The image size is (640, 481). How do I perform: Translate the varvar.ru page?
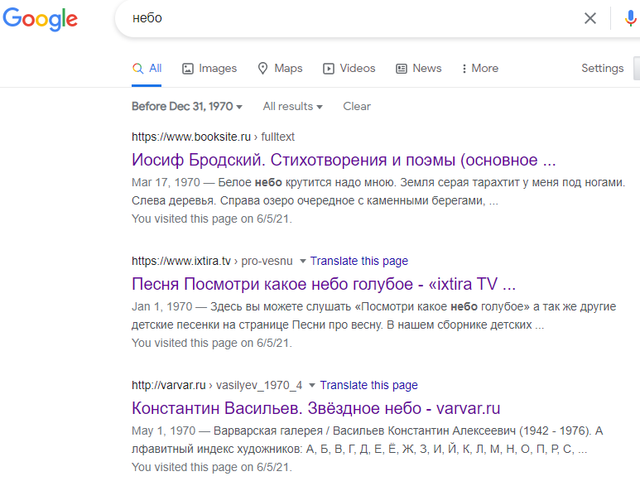pyautogui.click(x=369, y=385)
